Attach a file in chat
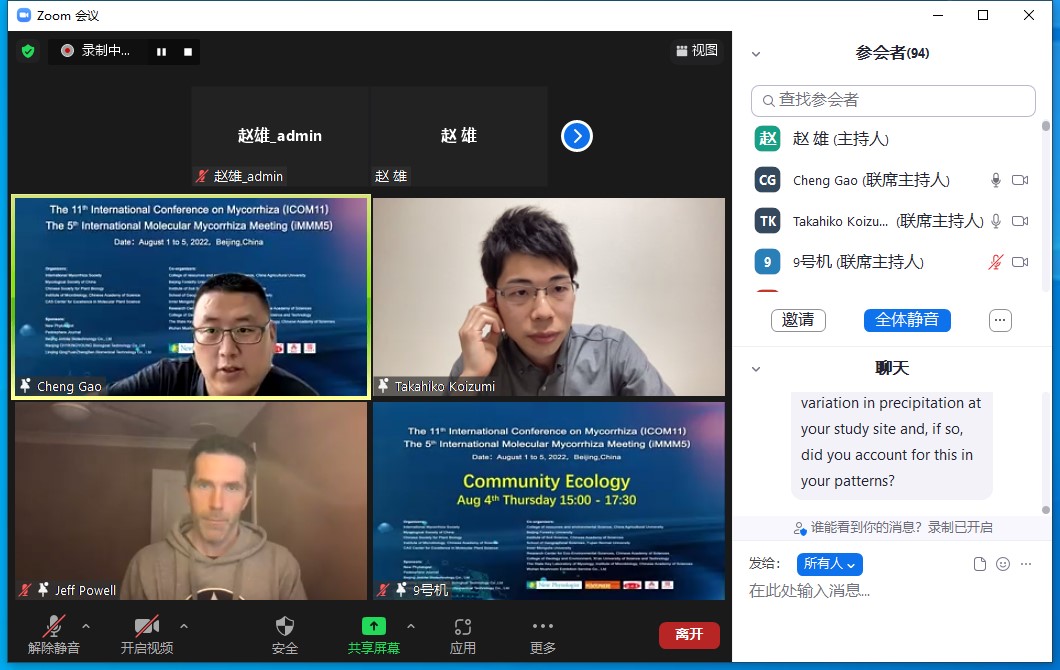Screen dimensions: 1060x670 click(980, 564)
